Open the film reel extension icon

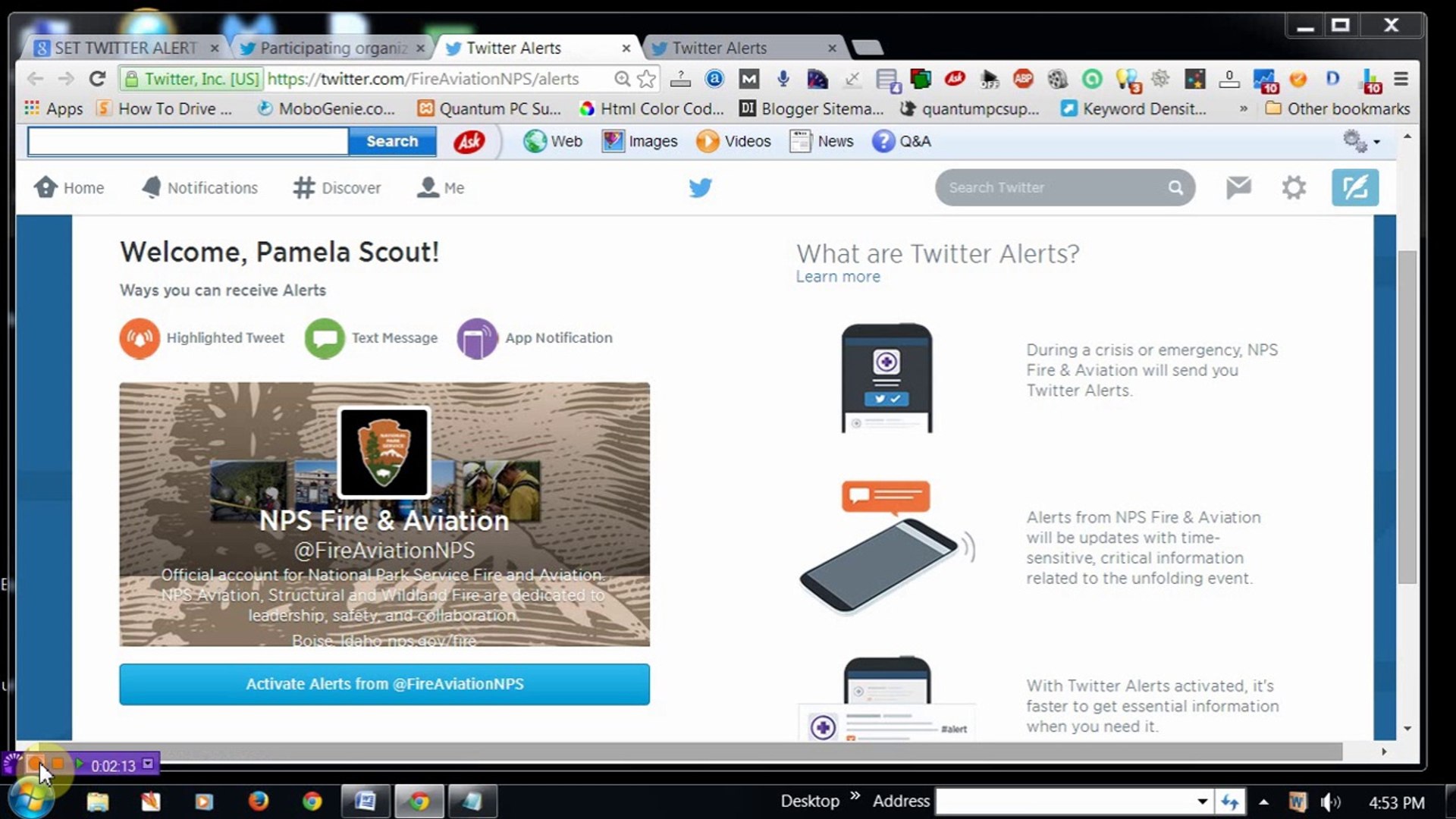pyautogui.click(x=1057, y=79)
